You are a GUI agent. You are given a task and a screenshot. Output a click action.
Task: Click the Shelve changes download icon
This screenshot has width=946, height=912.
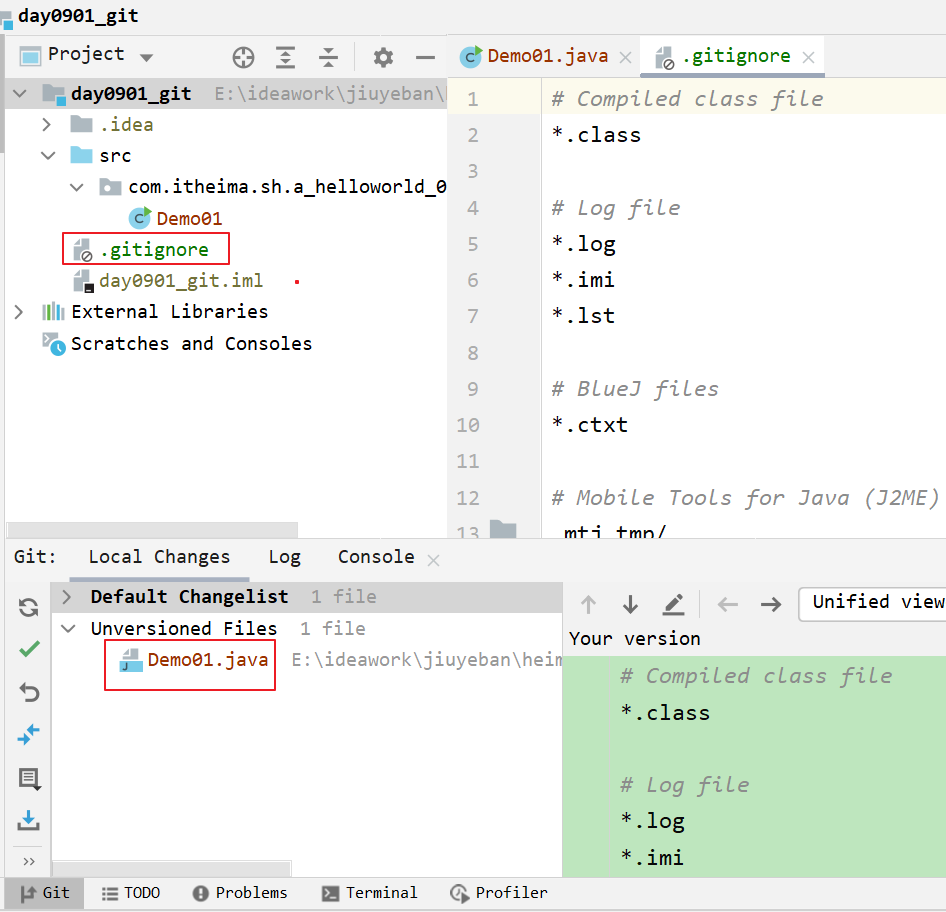pyautogui.click(x=29, y=821)
